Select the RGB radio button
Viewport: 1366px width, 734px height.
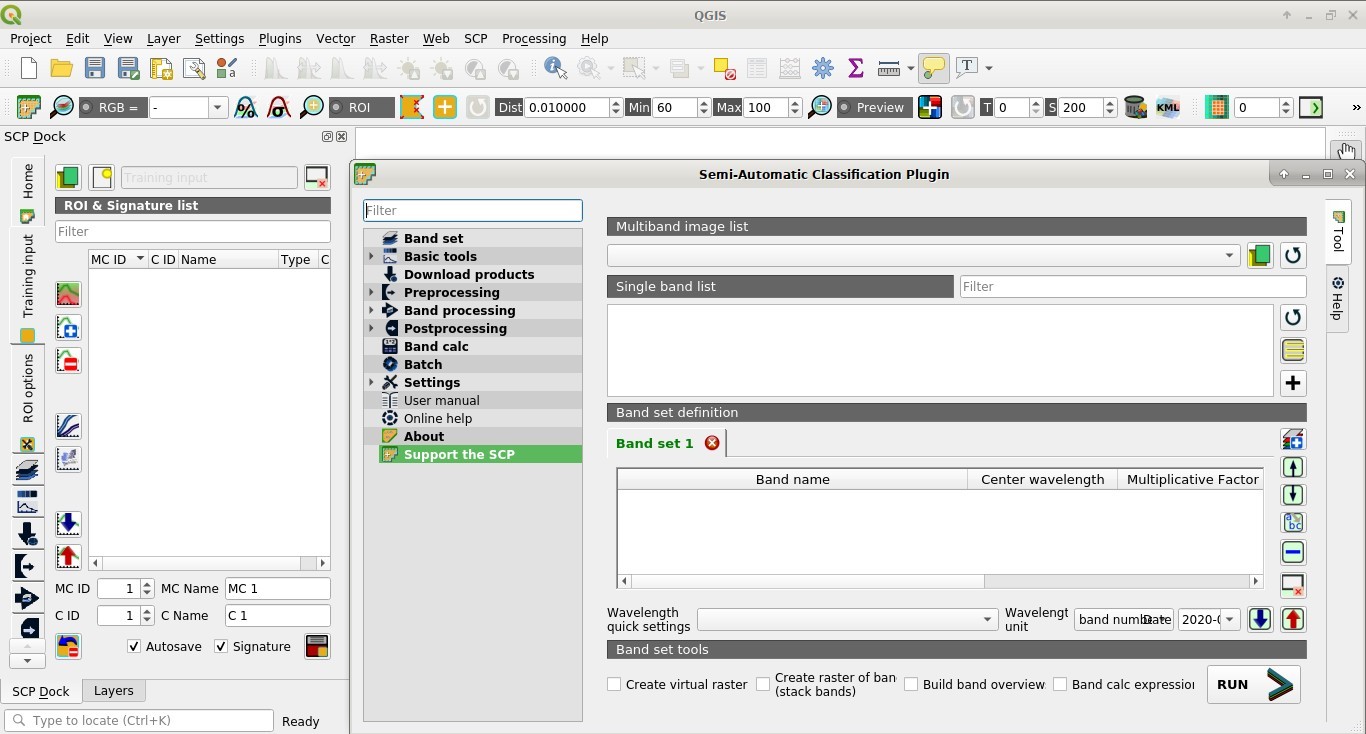coord(87,107)
